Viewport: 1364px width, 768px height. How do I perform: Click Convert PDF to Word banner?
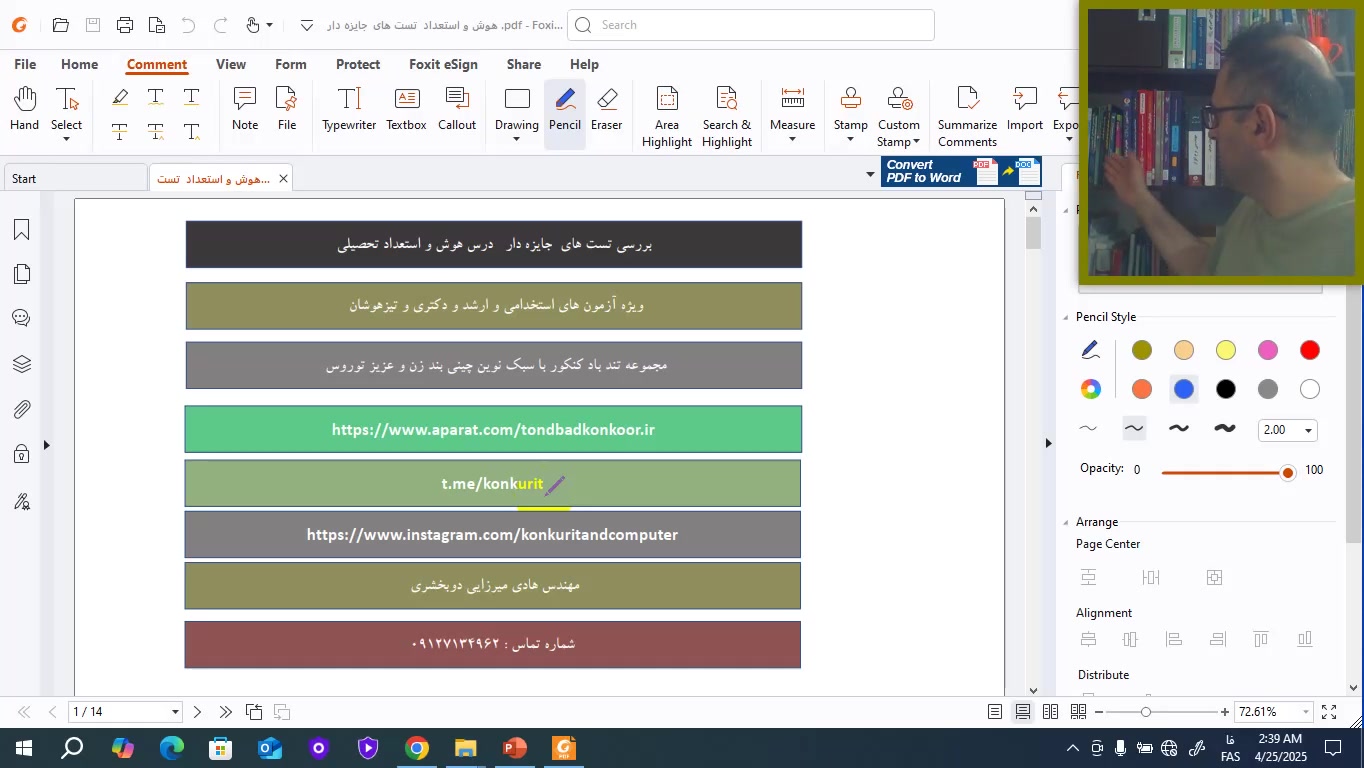coord(961,172)
